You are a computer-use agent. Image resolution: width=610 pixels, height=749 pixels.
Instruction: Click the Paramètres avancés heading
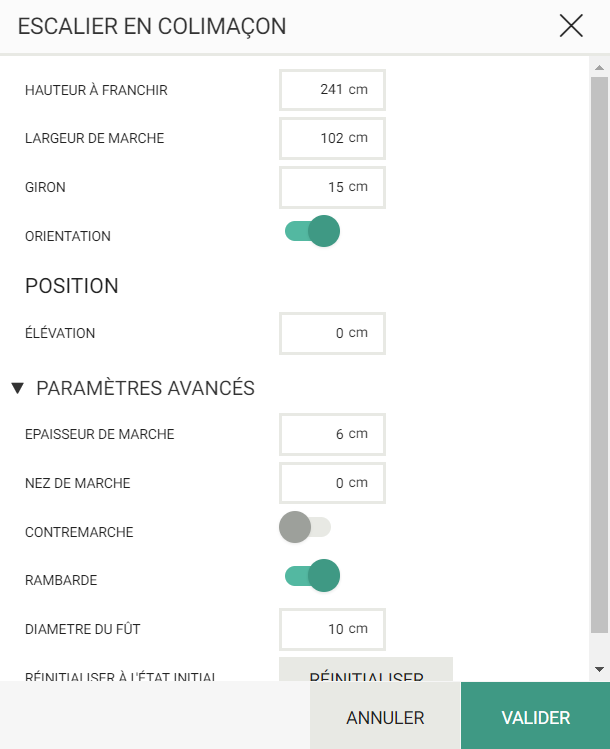145,388
